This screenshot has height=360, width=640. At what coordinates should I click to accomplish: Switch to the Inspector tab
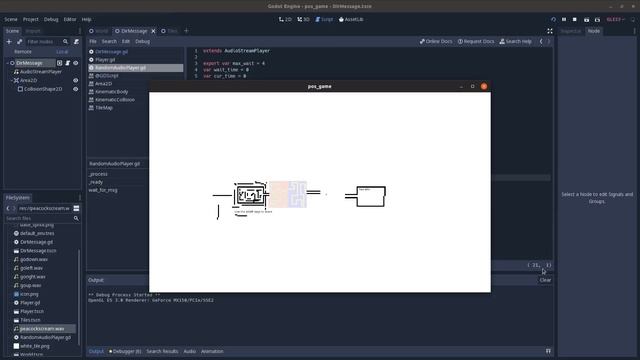coord(571,31)
